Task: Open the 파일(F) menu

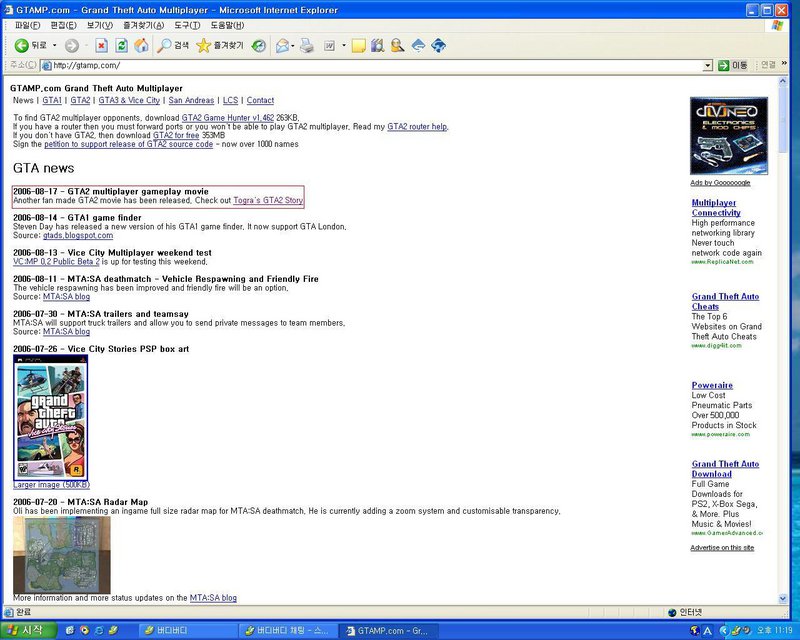Action: [x=27, y=25]
